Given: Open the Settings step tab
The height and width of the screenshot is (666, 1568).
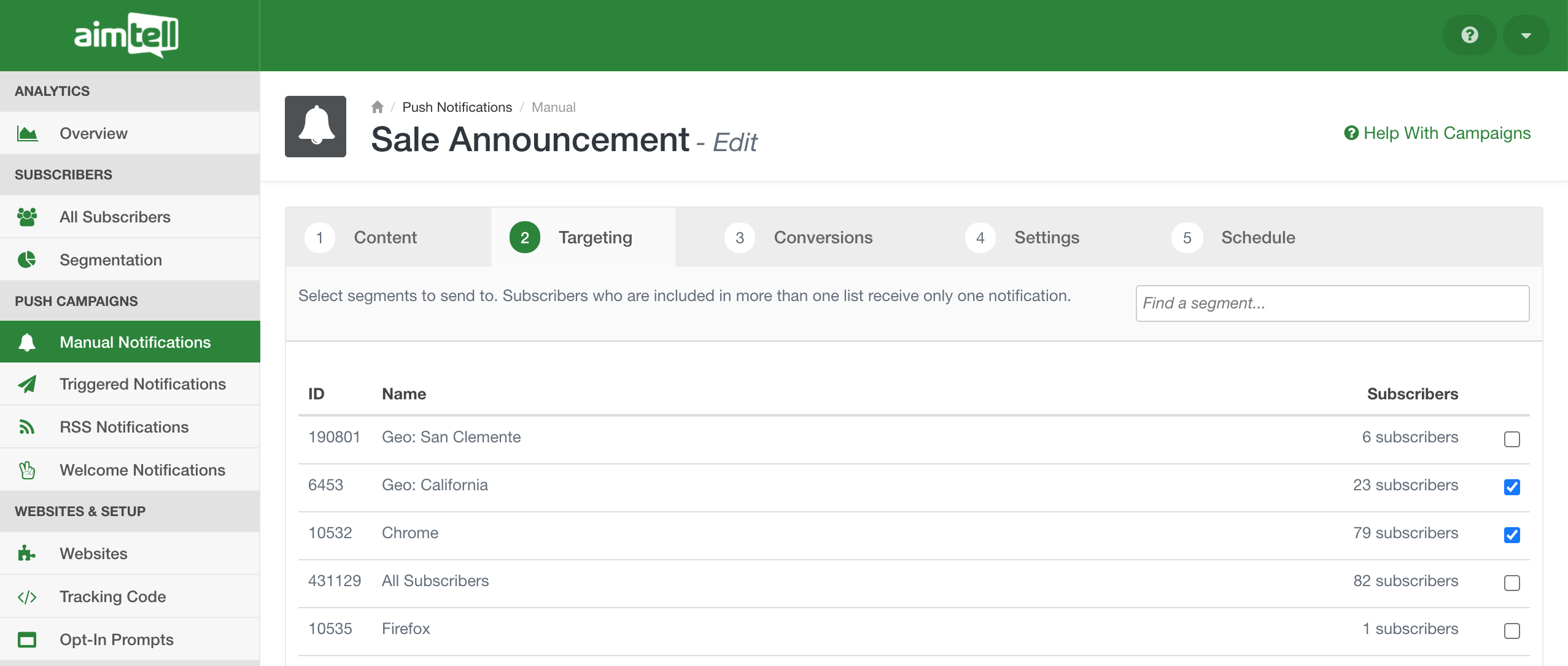Looking at the screenshot, I should 1046,237.
